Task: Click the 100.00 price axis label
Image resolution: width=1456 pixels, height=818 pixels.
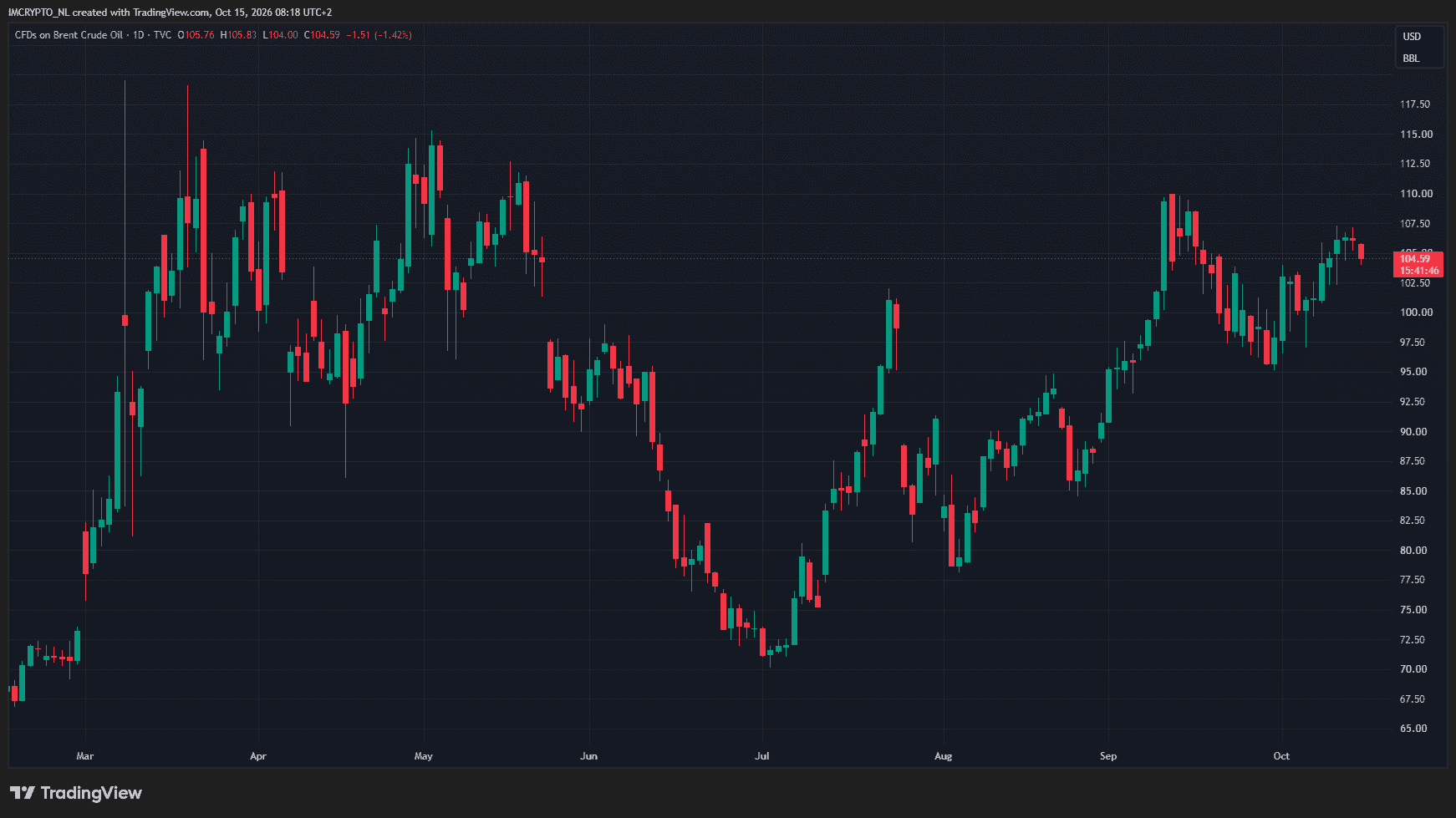Action: coord(1416,312)
